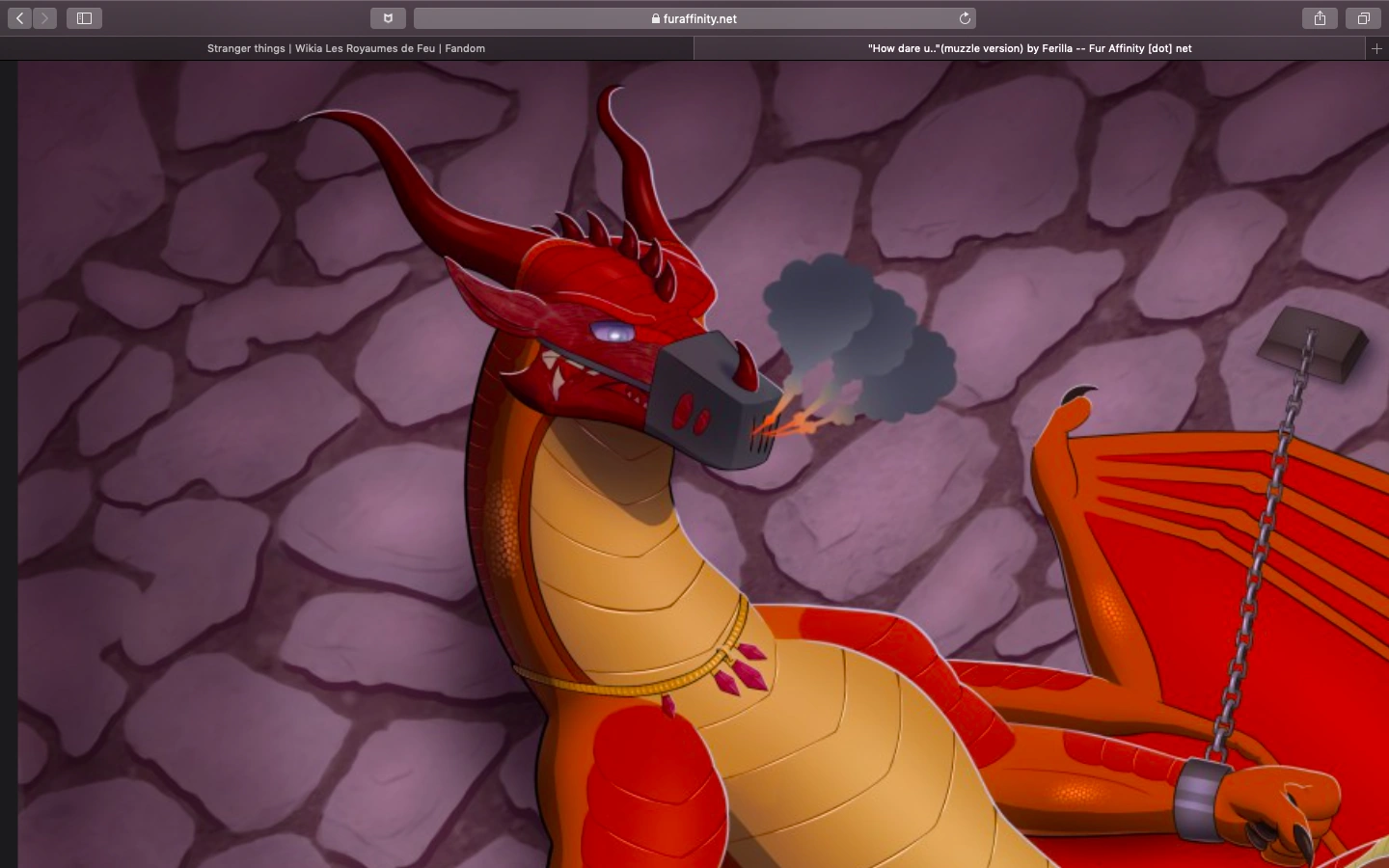This screenshot has height=868, width=1389.
Task: Click the dragon's glowing purple eye
Action: pos(613,334)
